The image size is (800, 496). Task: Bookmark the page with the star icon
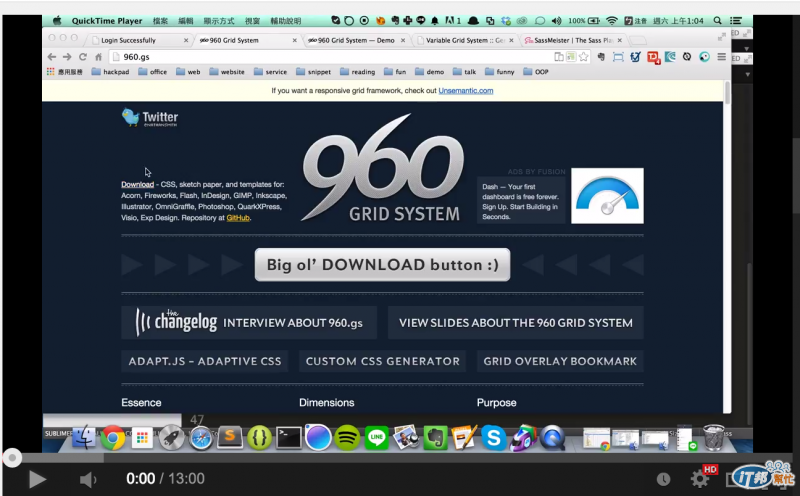click(x=583, y=57)
